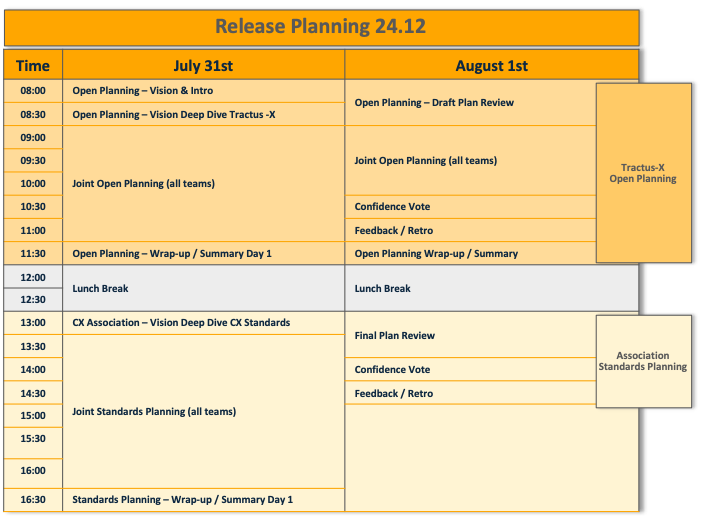701x518 pixels.
Task: Select the Final Plan Review session
Action: (x=470, y=335)
